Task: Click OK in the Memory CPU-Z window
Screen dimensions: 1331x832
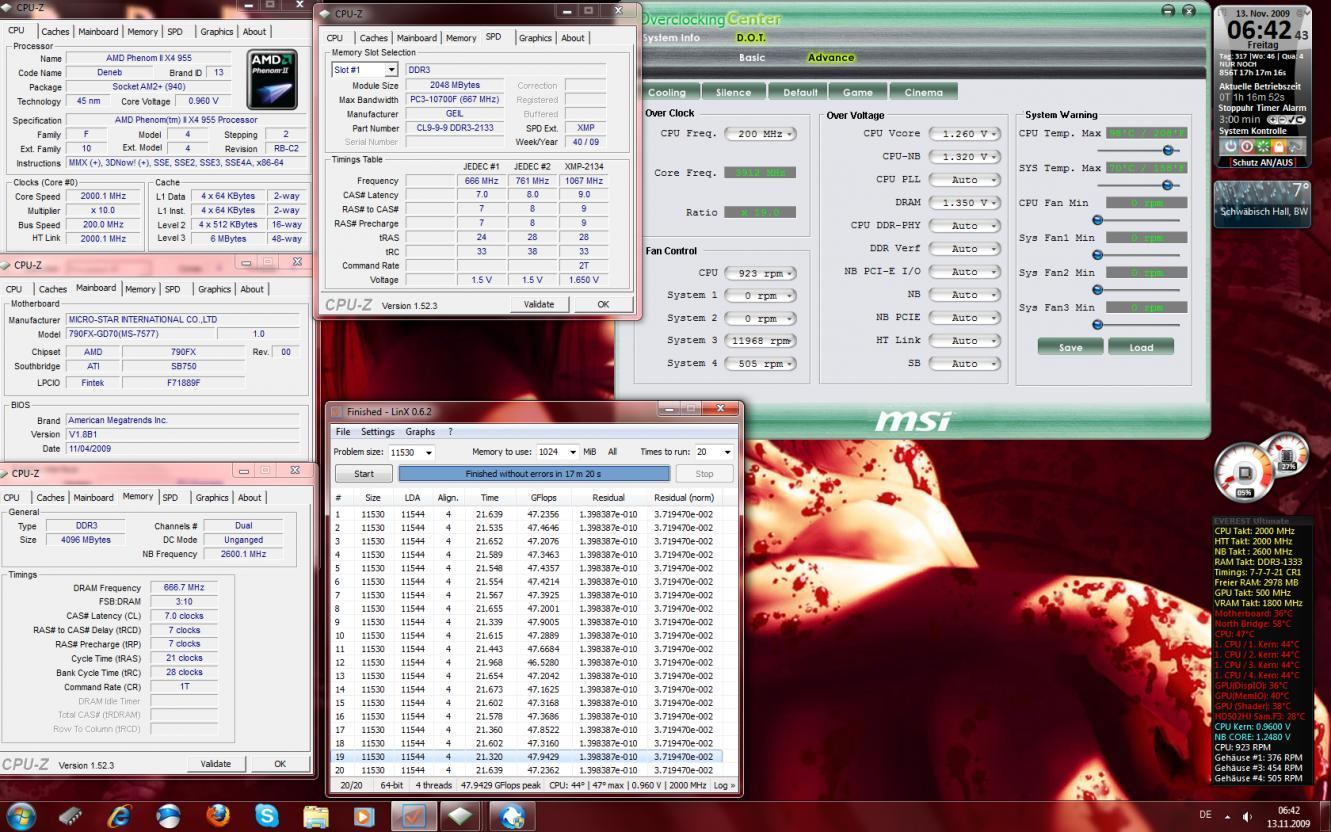Action: point(280,764)
